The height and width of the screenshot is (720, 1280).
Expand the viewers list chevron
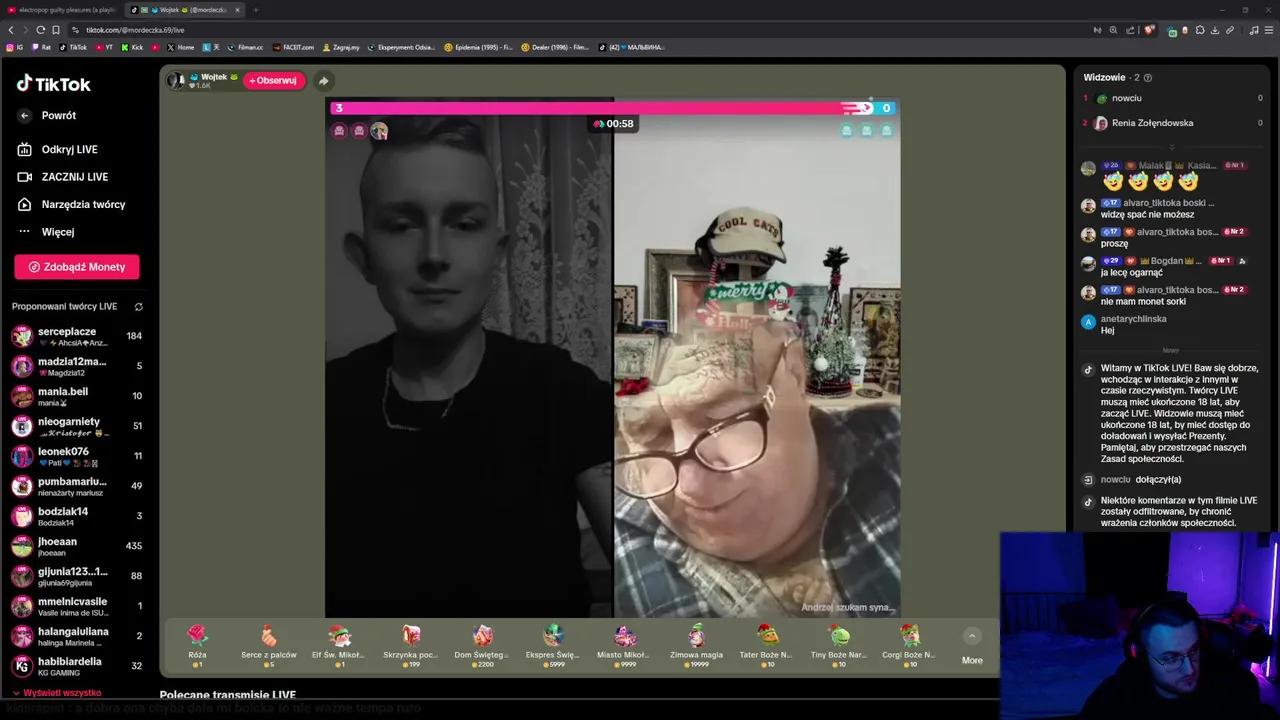point(1172,147)
